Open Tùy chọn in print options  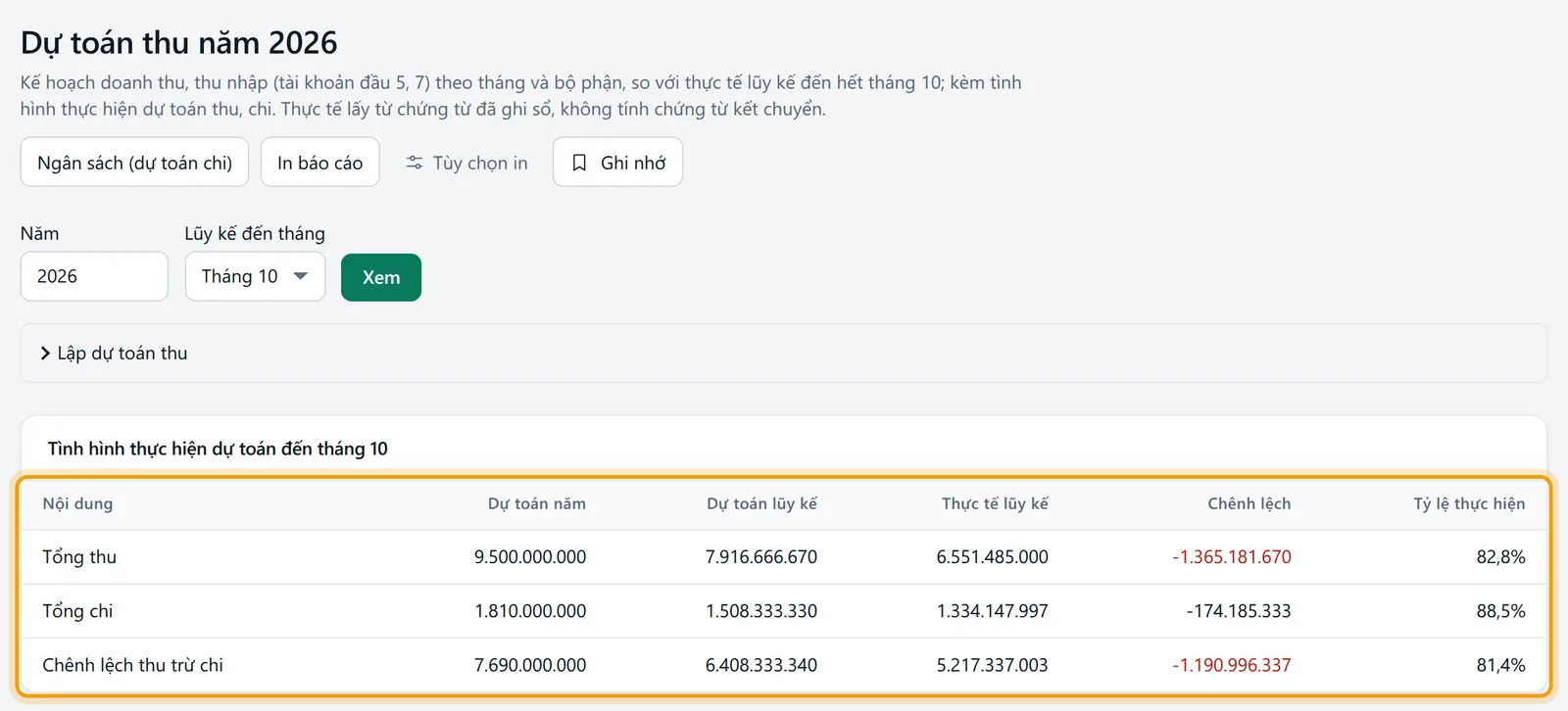[x=467, y=163]
